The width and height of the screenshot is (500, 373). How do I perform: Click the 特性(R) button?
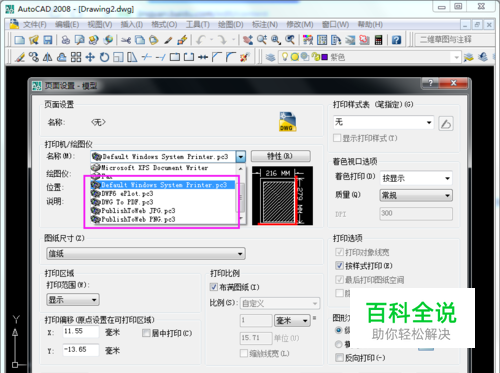tap(281, 156)
